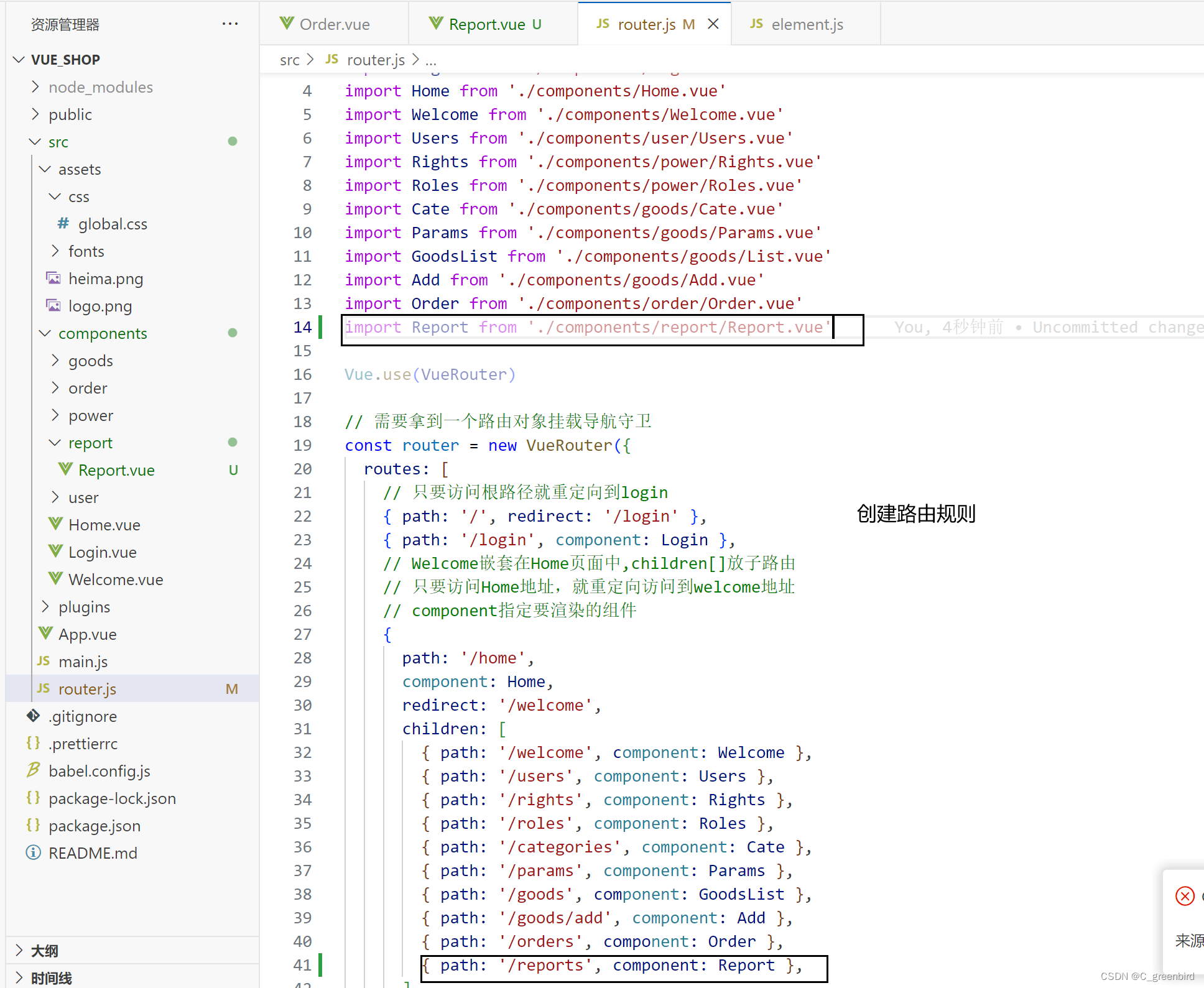This screenshot has height=988, width=1204.
Task: Open main.js from the explorer
Action: pyautogui.click(x=83, y=661)
